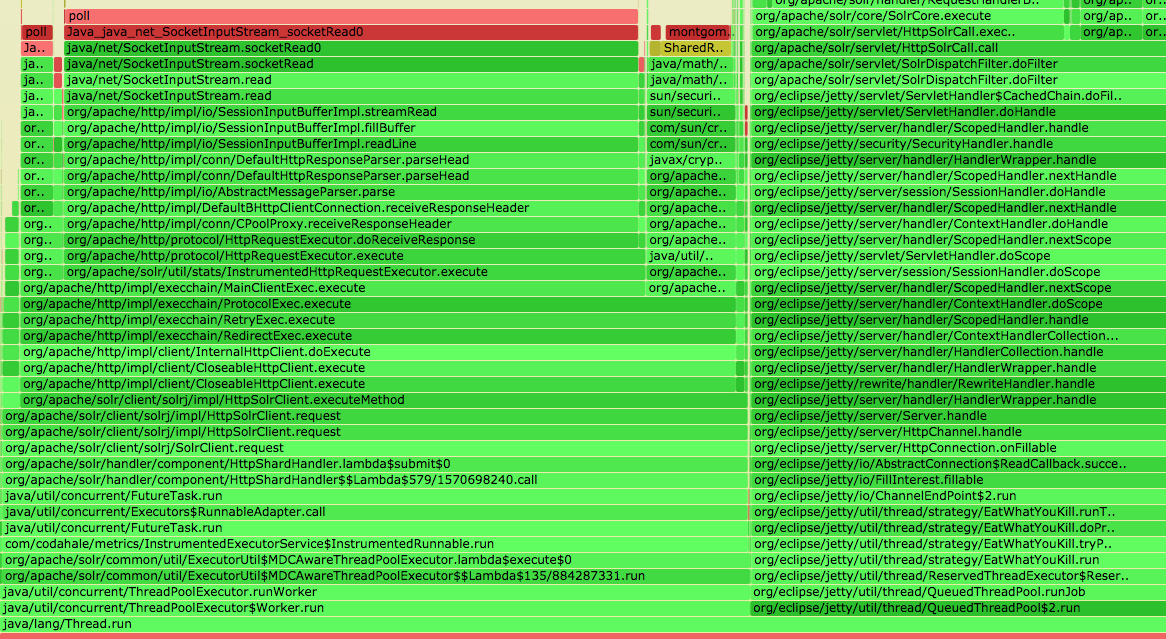
Task: Zoom into ThreadPoolExecutor.runWorker frame
Action: pos(374,592)
